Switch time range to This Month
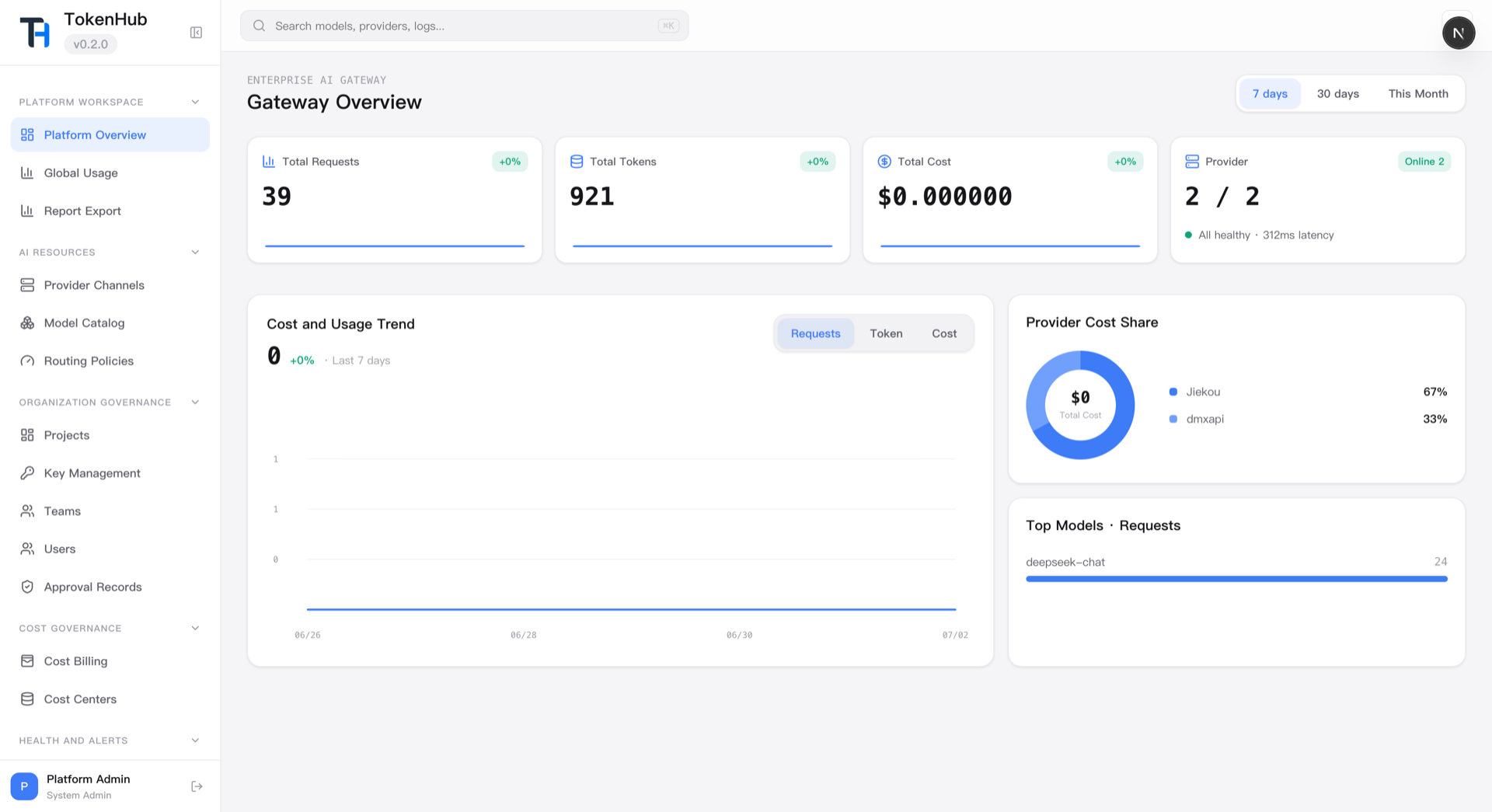This screenshot has width=1492, height=812. (1418, 94)
